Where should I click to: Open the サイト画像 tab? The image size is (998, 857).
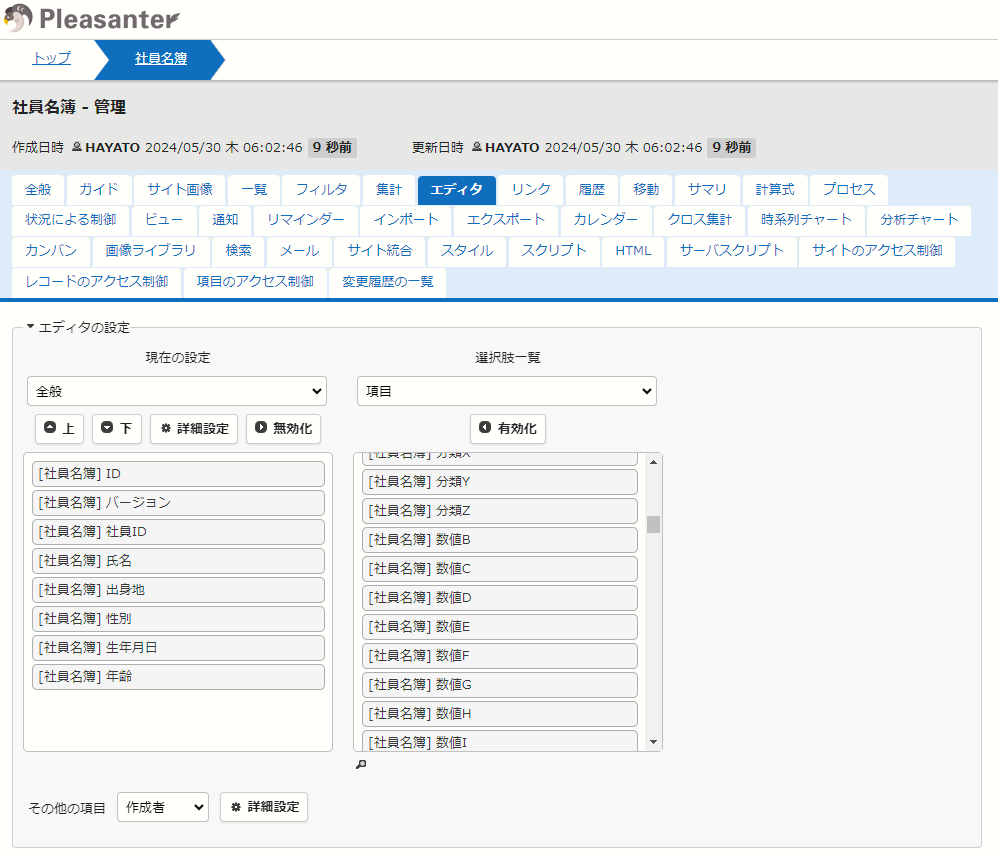click(180, 190)
